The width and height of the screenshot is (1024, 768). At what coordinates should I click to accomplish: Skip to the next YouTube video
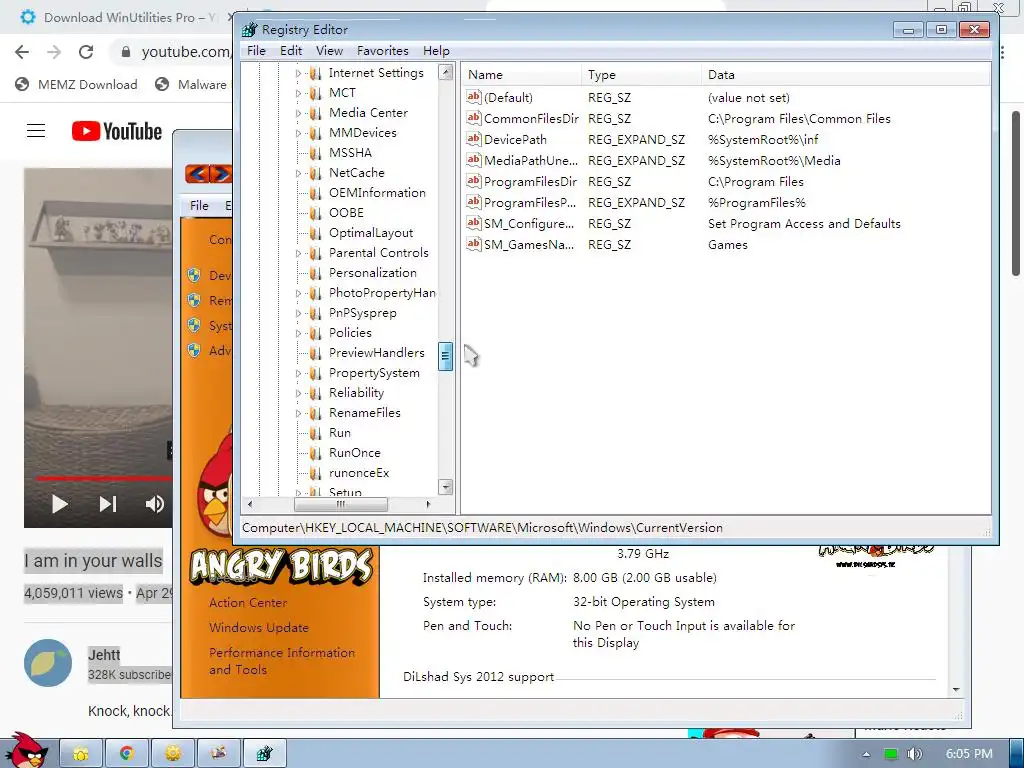[108, 504]
